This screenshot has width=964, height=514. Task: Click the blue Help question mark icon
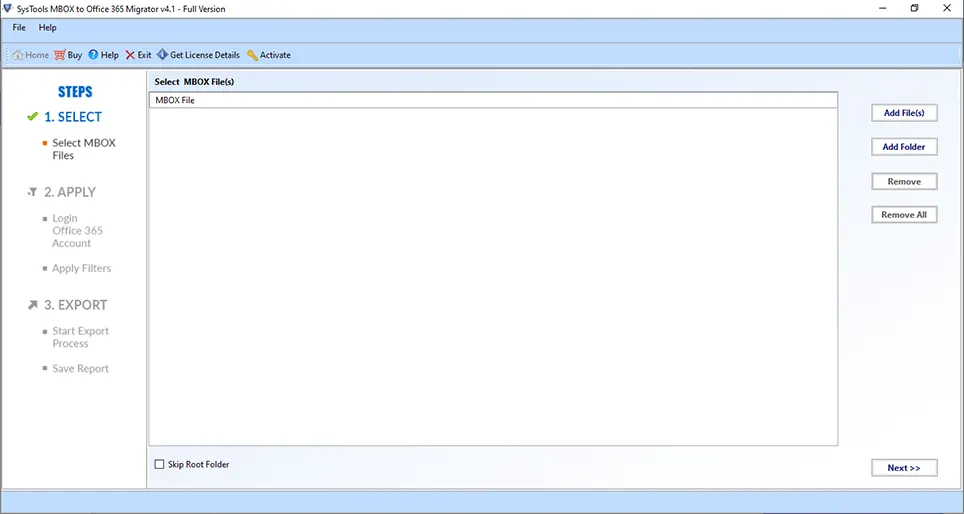click(x=93, y=55)
